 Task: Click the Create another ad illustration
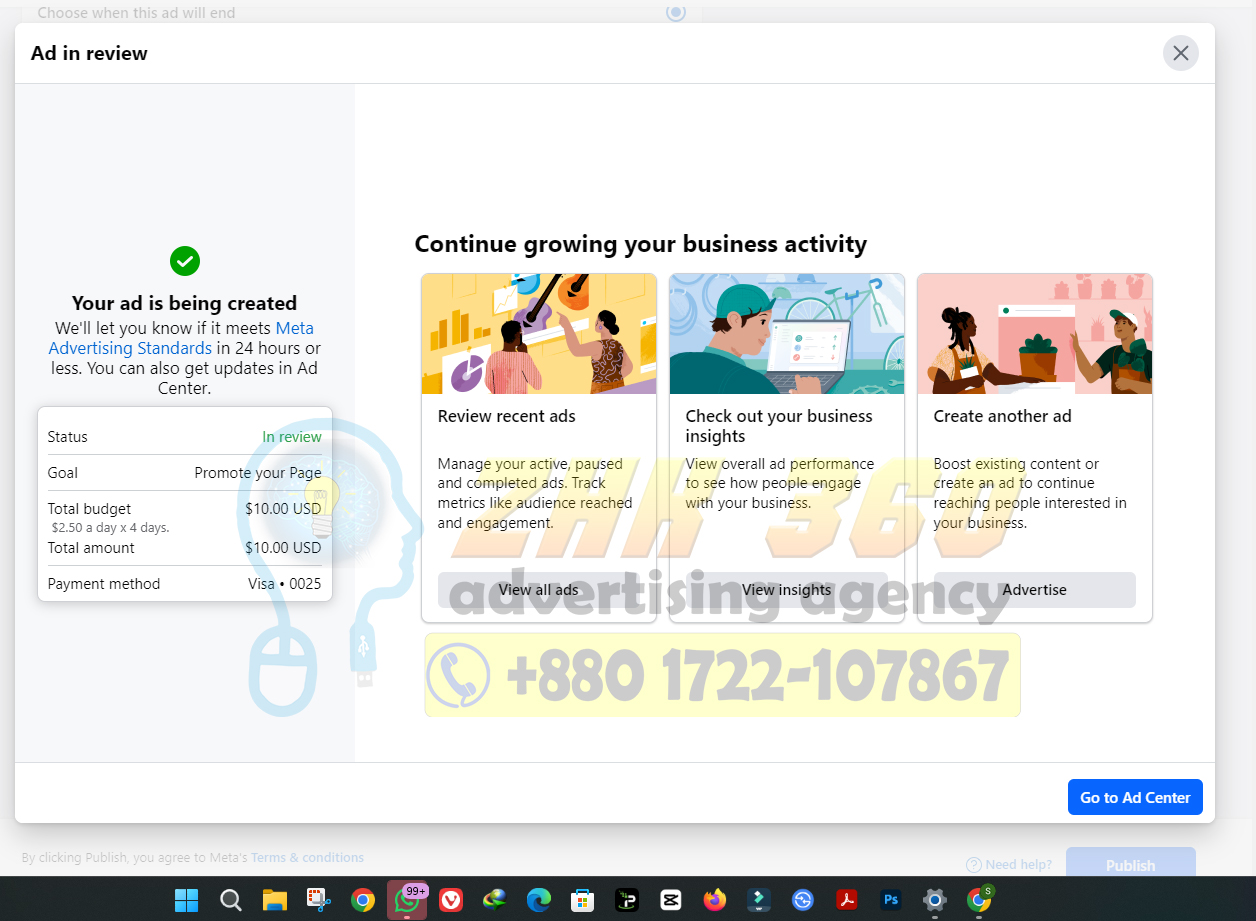tap(1035, 334)
